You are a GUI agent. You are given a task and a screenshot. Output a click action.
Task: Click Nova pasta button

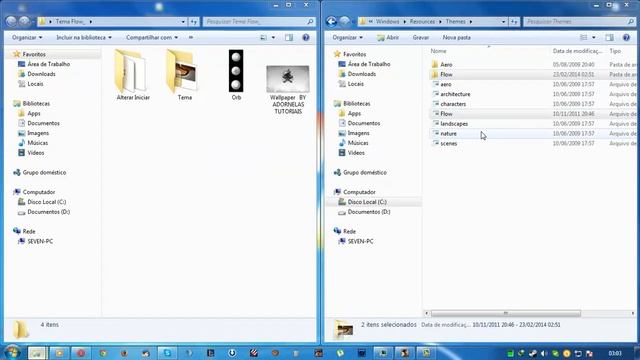pos(456,38)
